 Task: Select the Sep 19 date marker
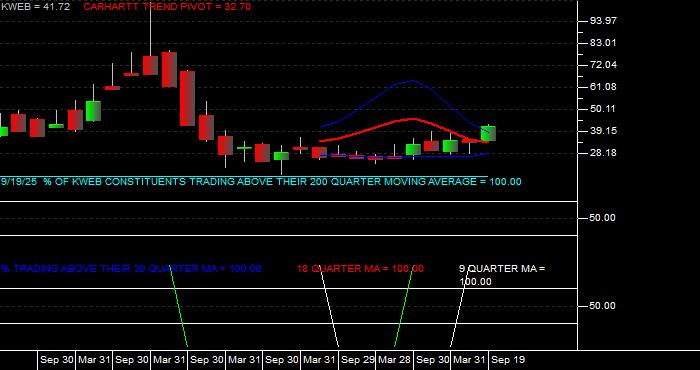click(x=508, y=360)
